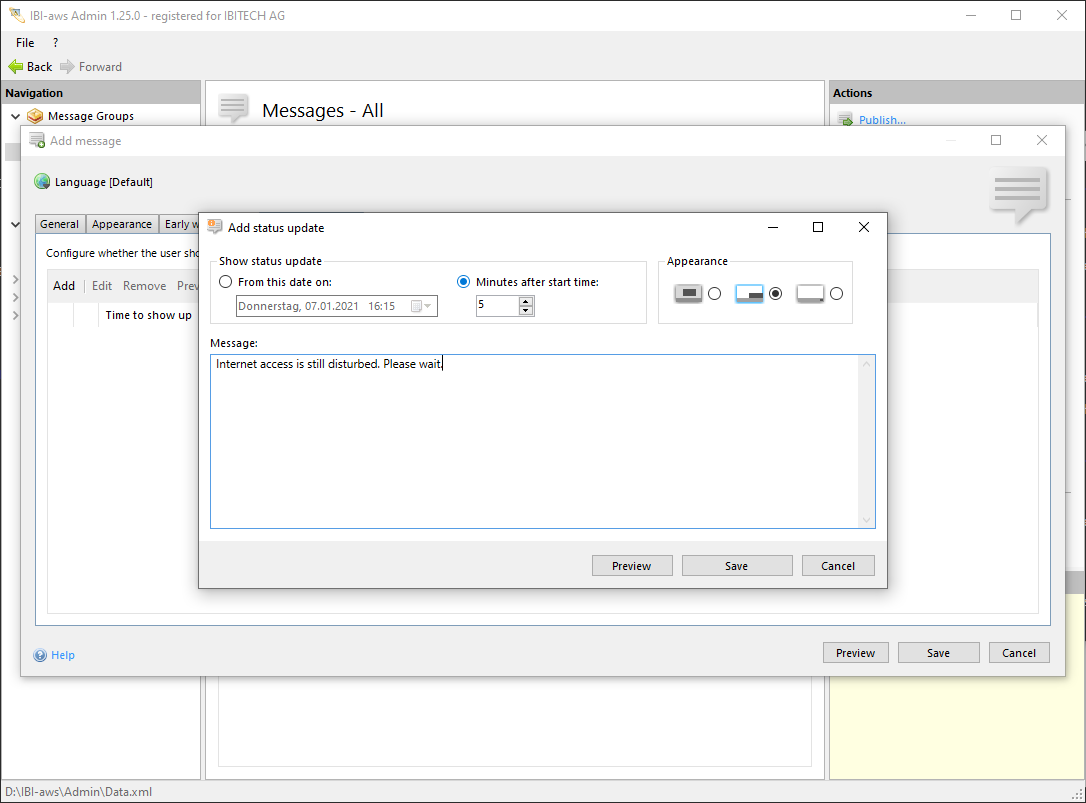Click Cancel in the Add status update dialog

point(837,566)
